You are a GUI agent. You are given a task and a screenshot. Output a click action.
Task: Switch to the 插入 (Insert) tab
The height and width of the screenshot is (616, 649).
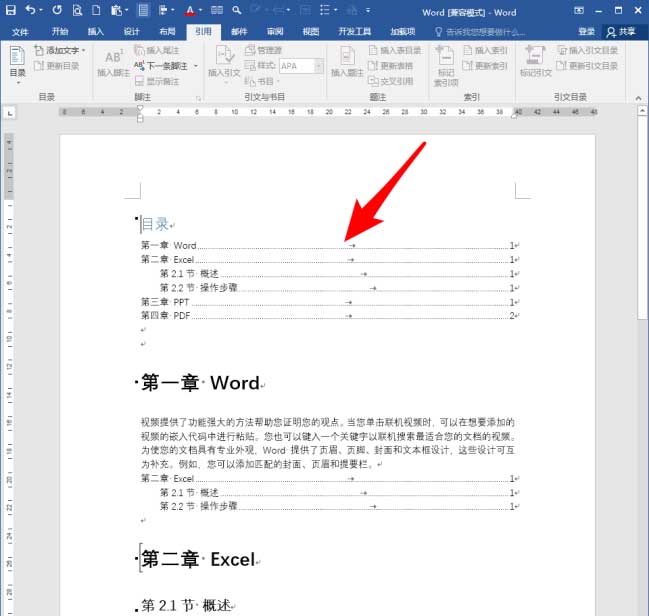pos(95,32)
